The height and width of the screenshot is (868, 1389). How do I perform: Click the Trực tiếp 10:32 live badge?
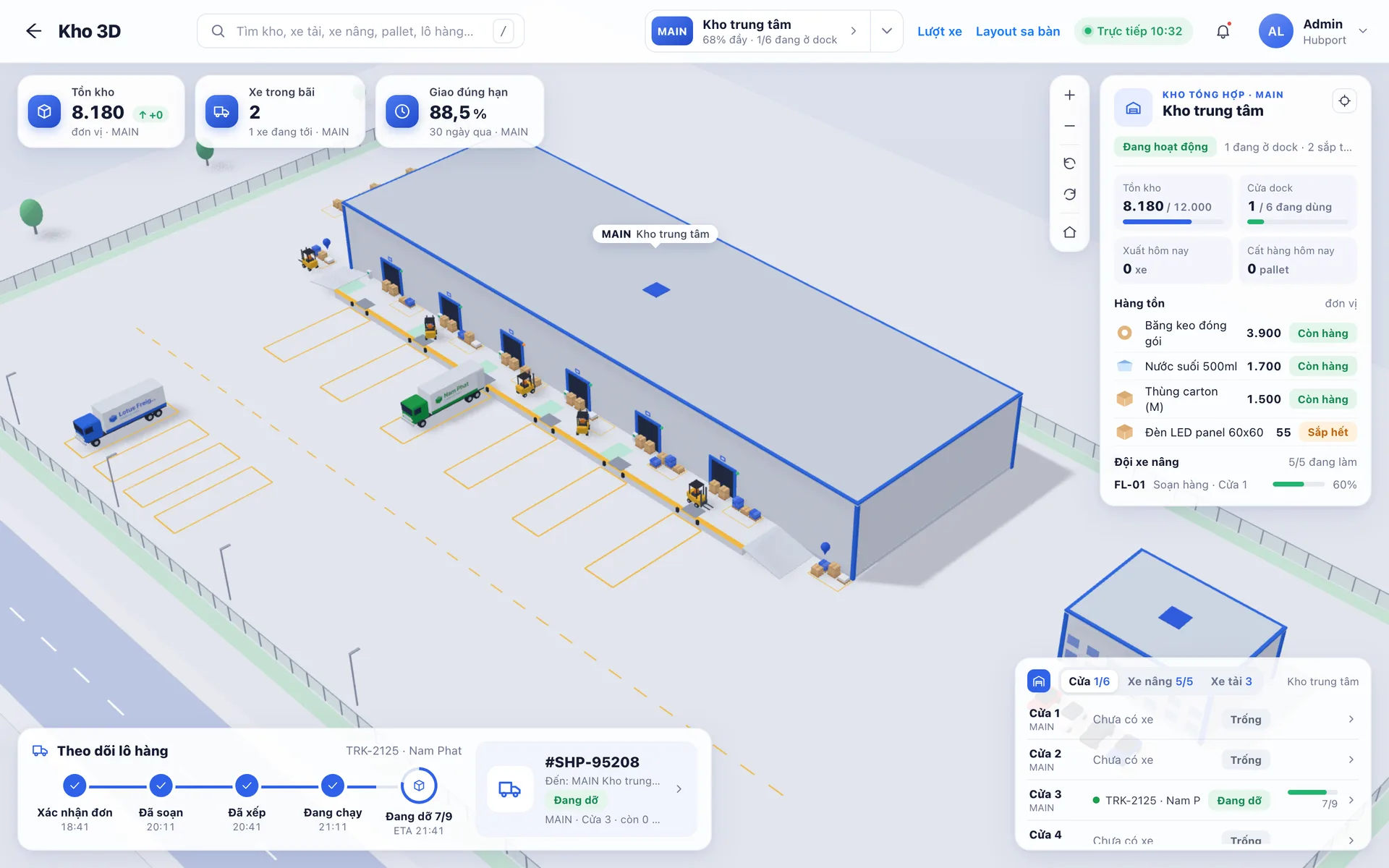pos(1132,31)
